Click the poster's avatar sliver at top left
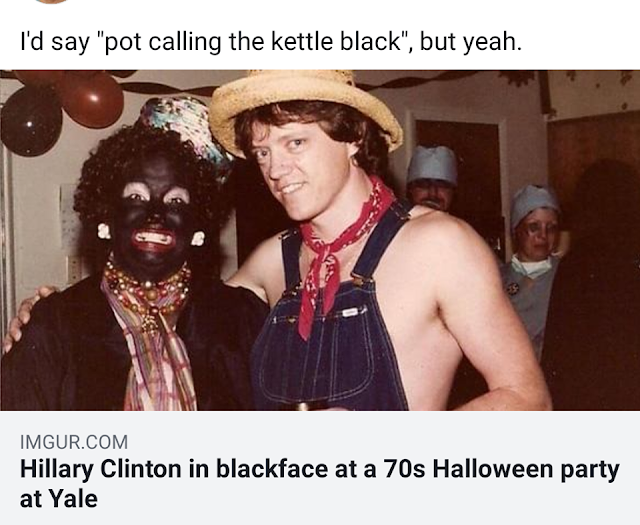 (51, 2)
